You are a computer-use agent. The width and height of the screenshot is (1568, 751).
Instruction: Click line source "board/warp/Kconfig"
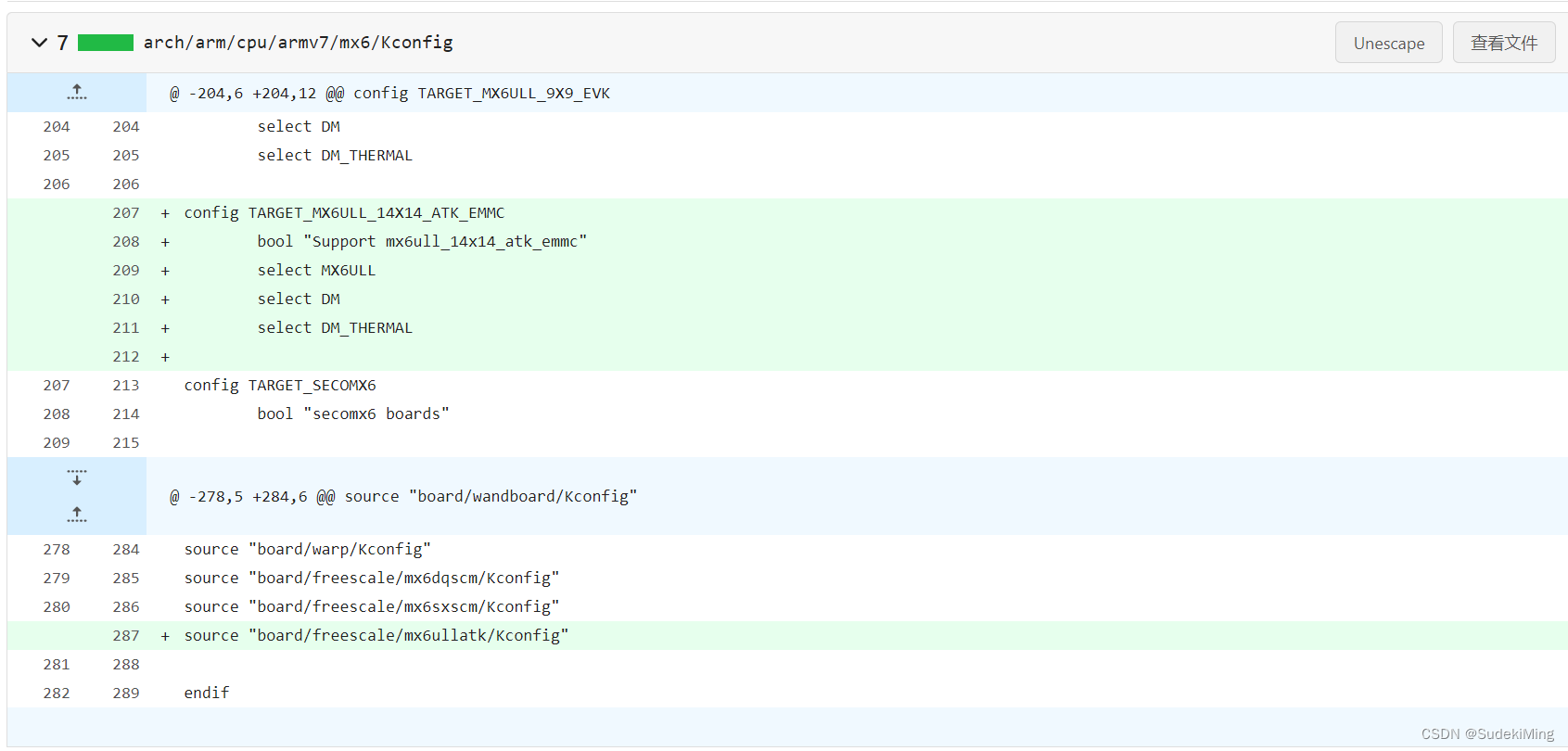307,549
